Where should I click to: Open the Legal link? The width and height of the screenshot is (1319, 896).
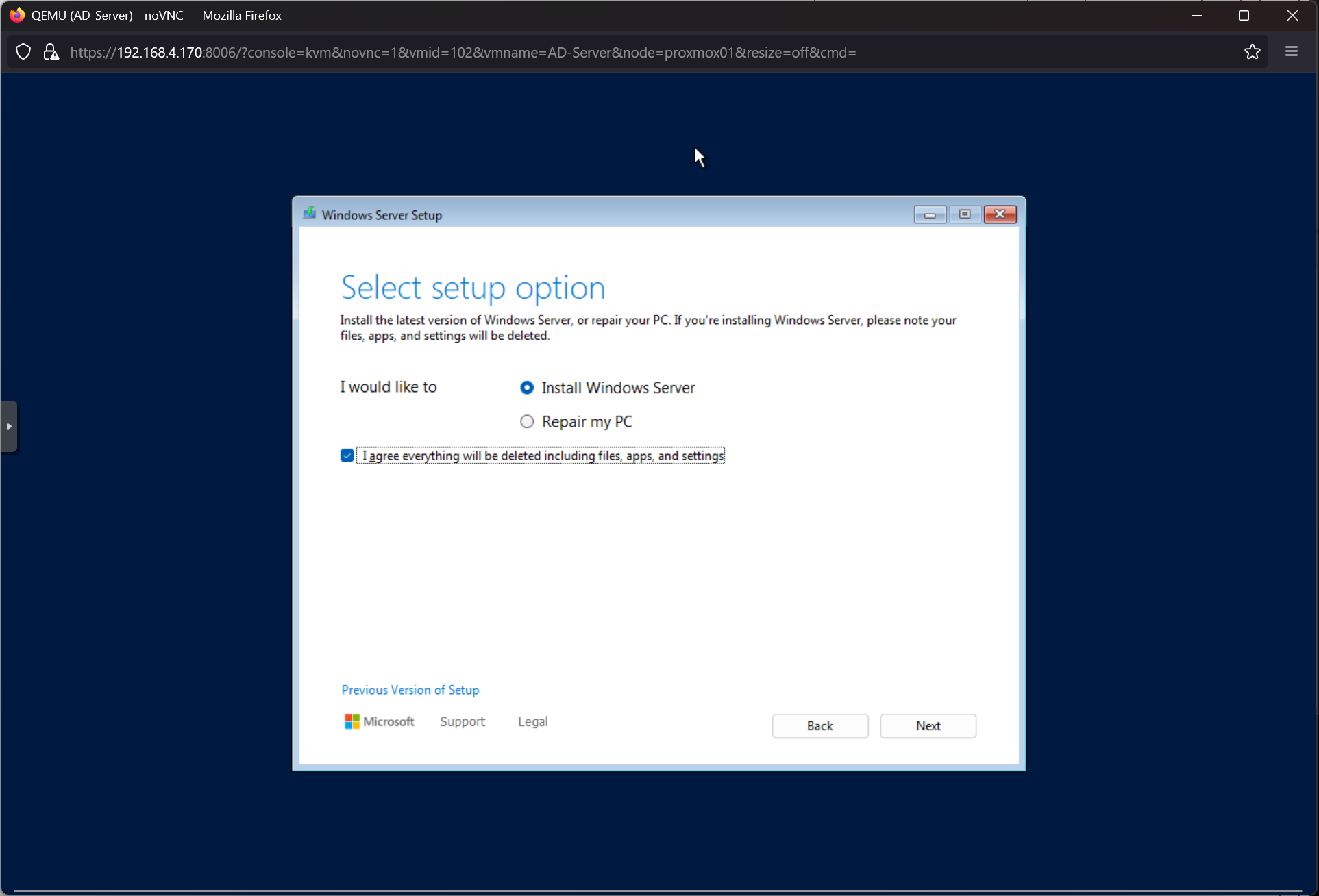tap(532, 721)
